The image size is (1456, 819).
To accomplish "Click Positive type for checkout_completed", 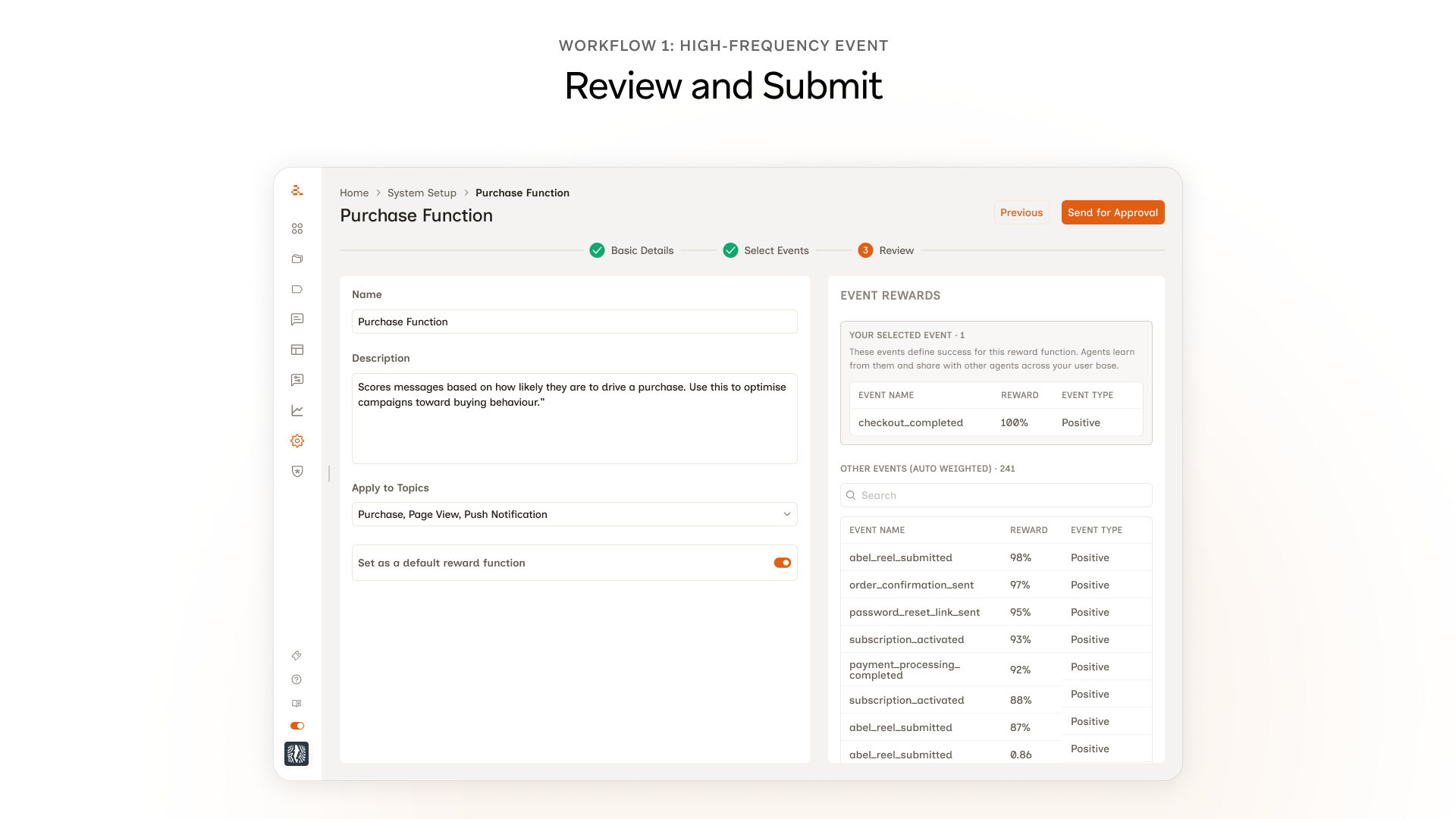I will 1081,422.
